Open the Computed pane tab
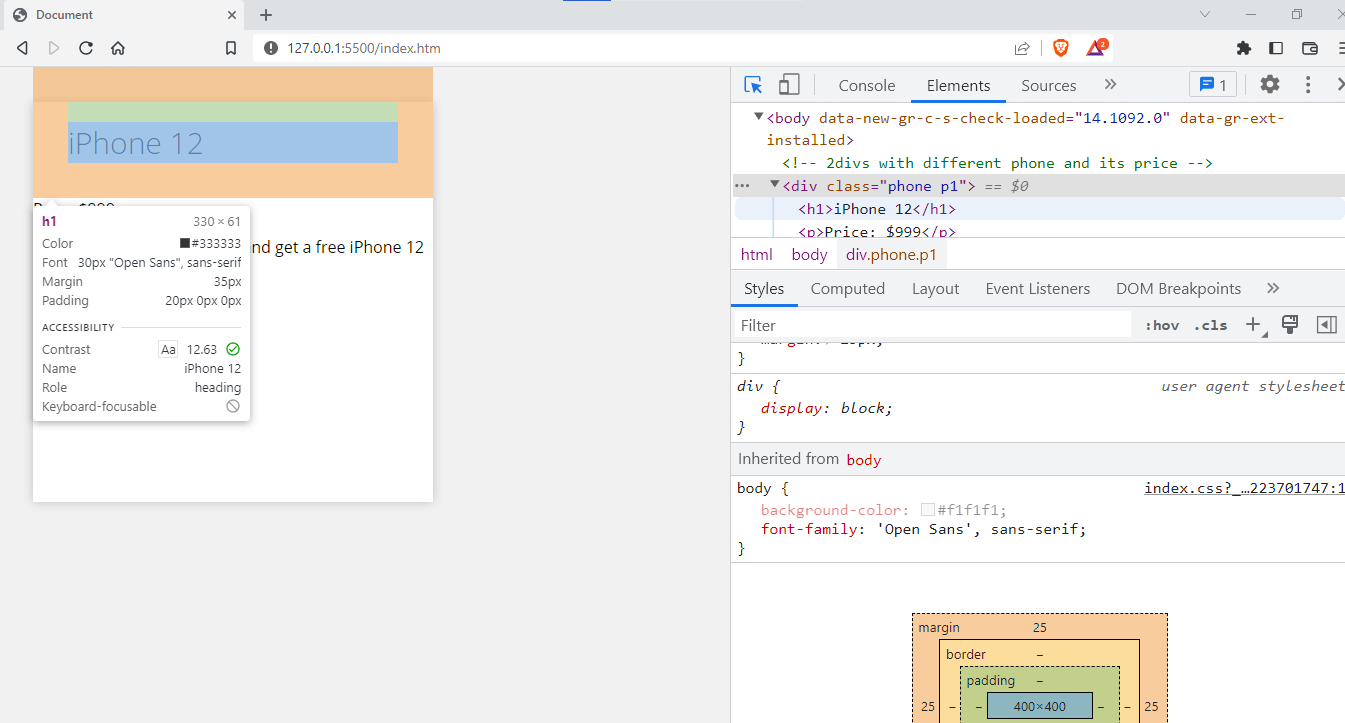Viewport: 1345px width, 723px height. click(x=848, y=289)
